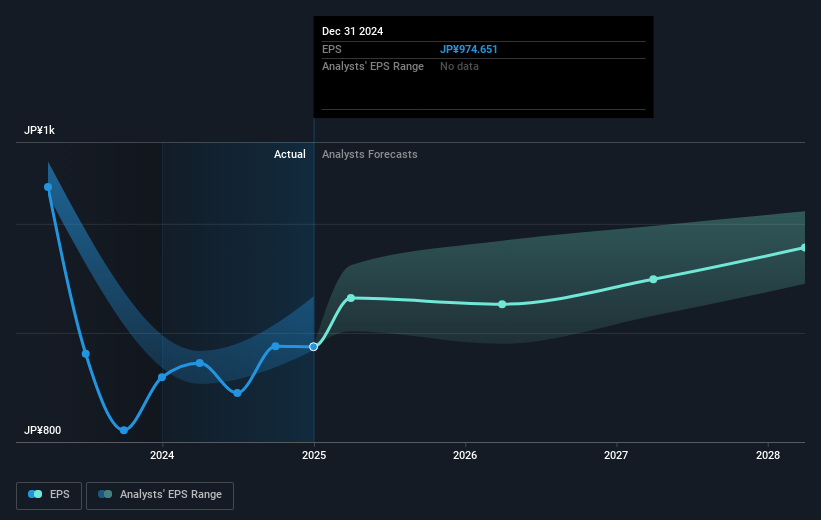
Task: Click the JP¥974.651 EPS value in tooltip
Action: [469, 49]
